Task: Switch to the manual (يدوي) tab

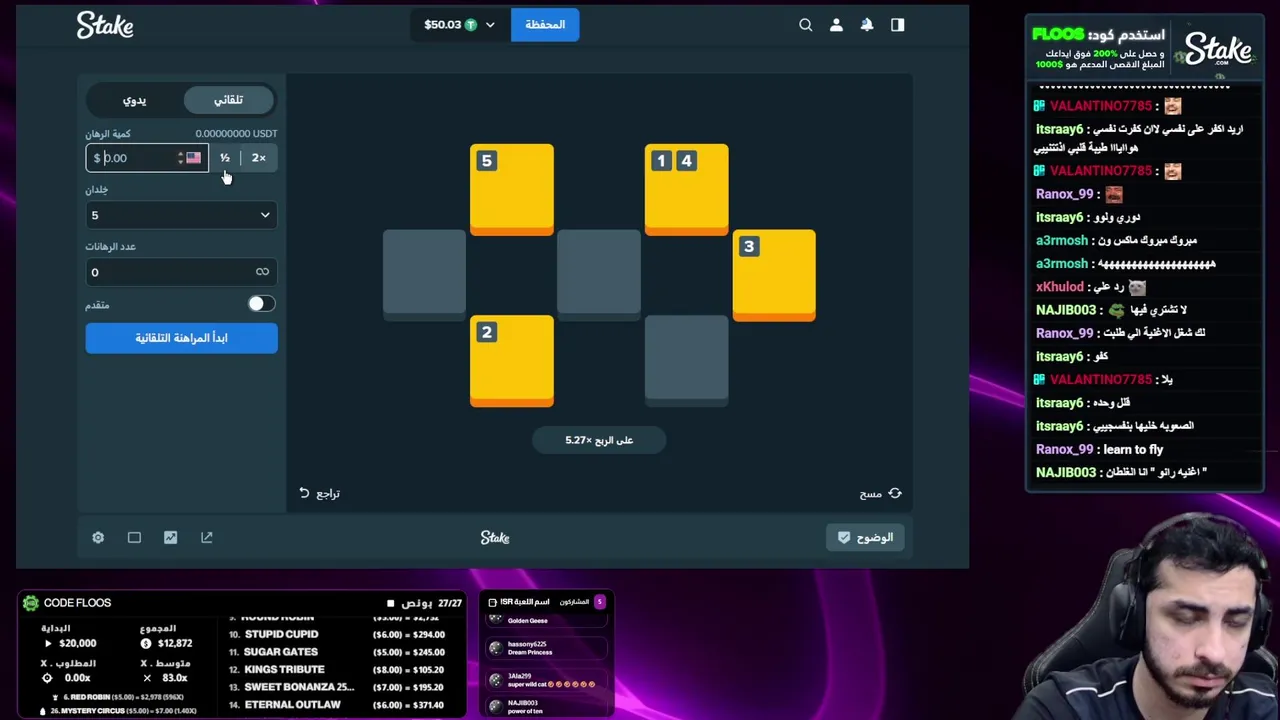Action: tap(134, 100)
